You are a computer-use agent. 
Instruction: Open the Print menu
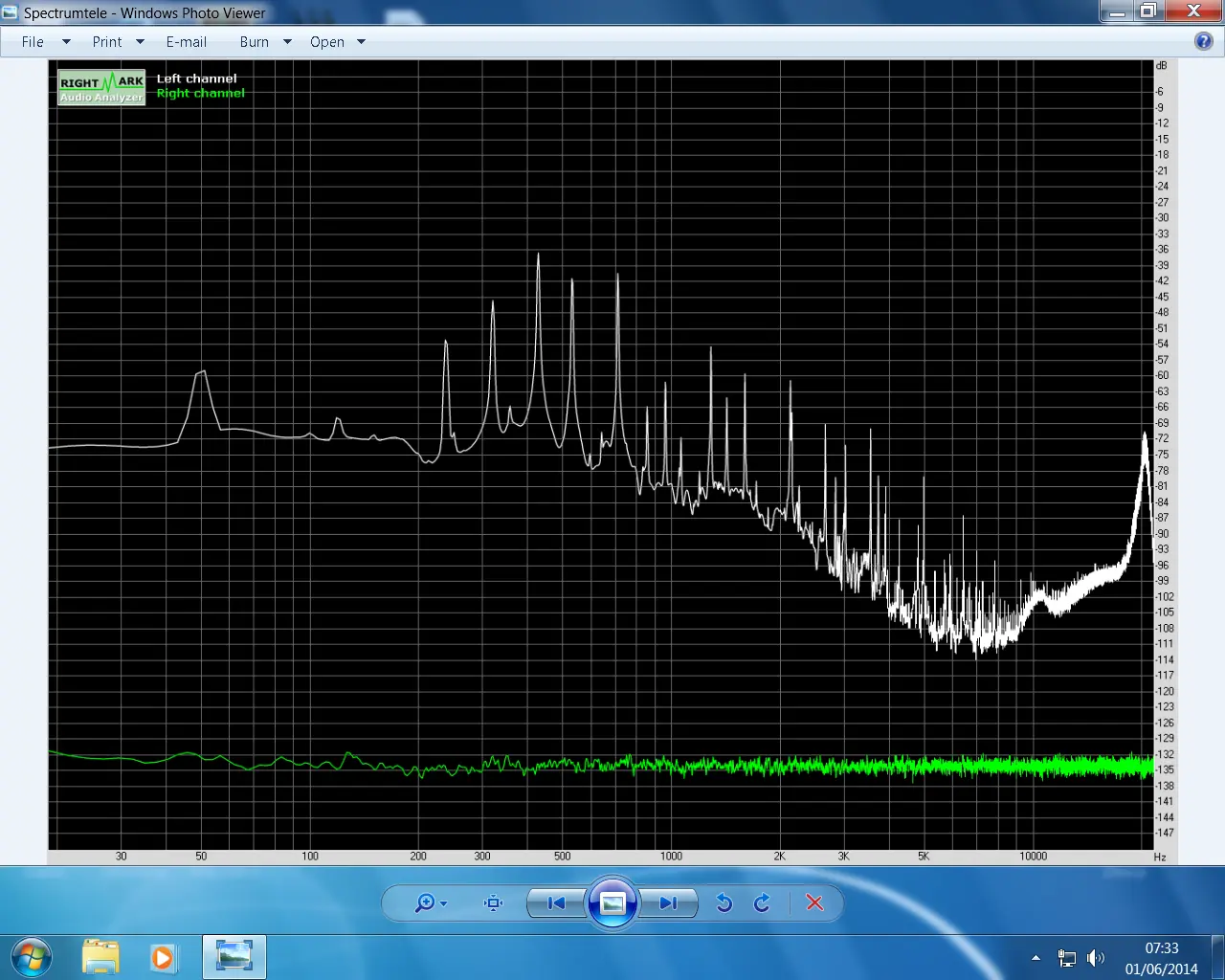pyautogui.click(x=107, y=42)
